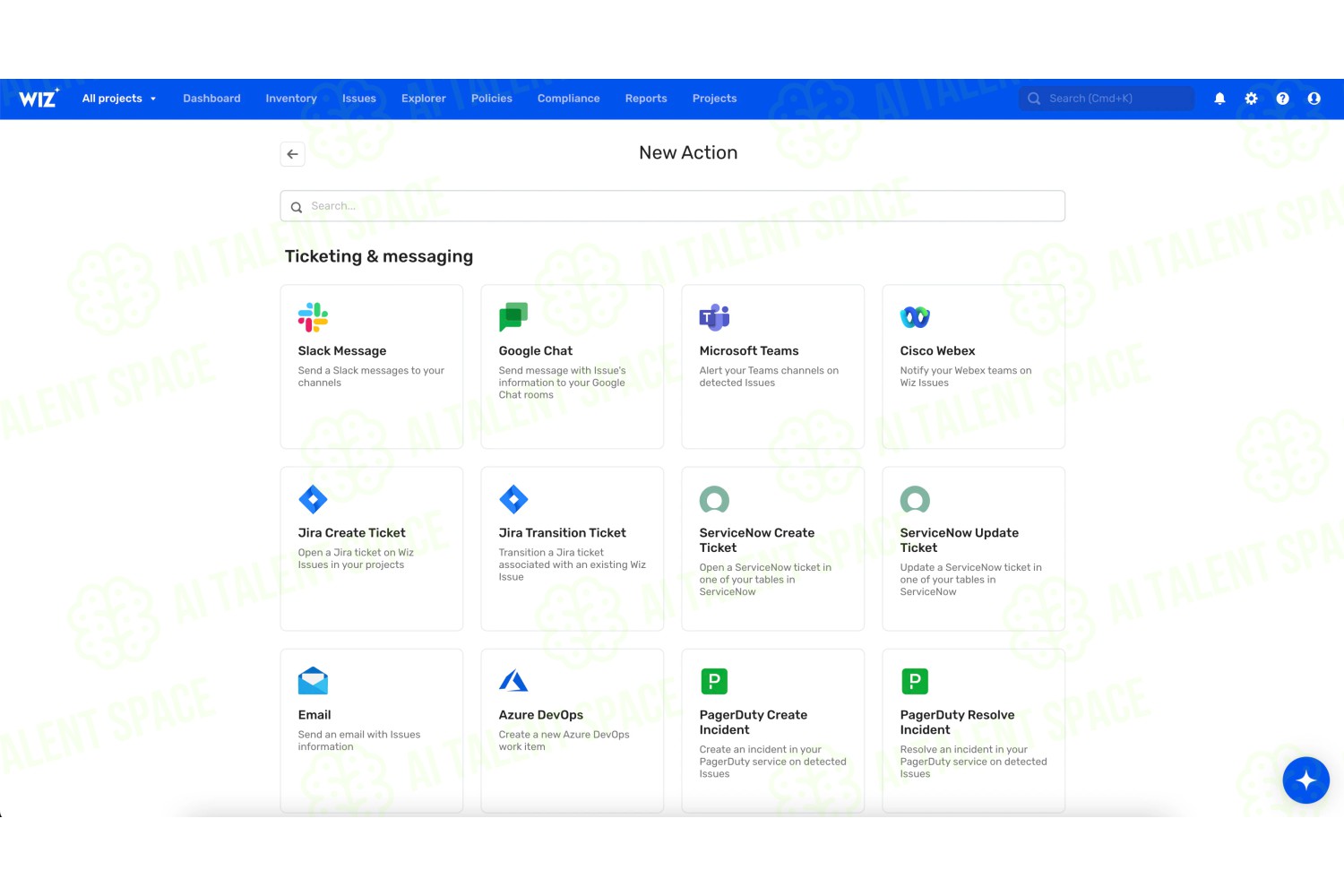Open Explorer in top navigation
The width and height of the screenshot is (1344, 896).
[424, 99]
